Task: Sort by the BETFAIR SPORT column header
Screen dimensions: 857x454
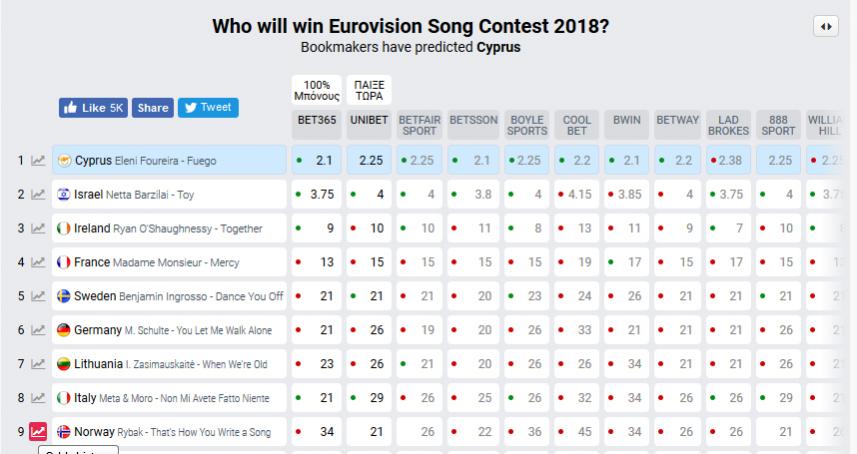Action: pos(420,124)
